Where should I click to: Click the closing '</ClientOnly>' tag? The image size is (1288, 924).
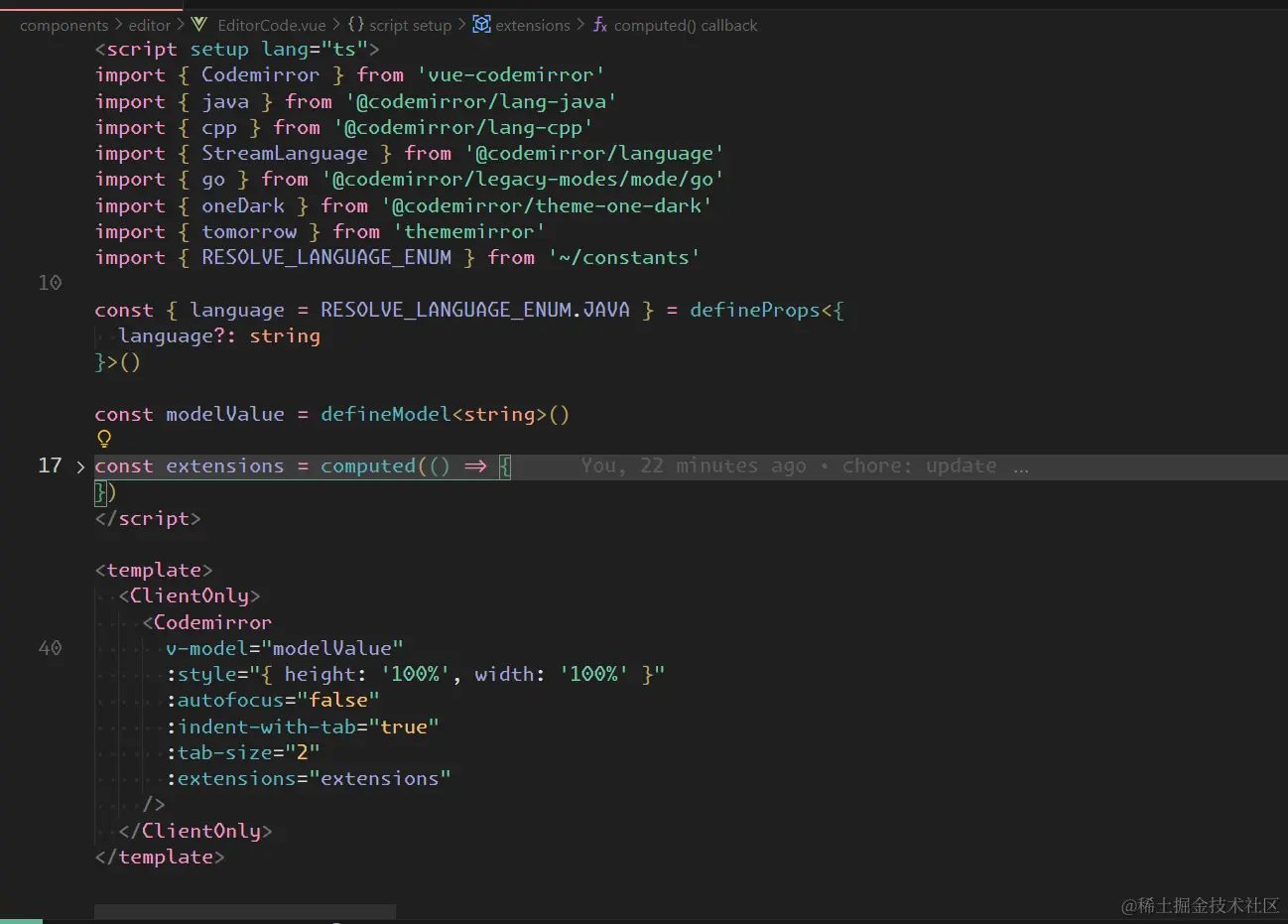point(195,831)
